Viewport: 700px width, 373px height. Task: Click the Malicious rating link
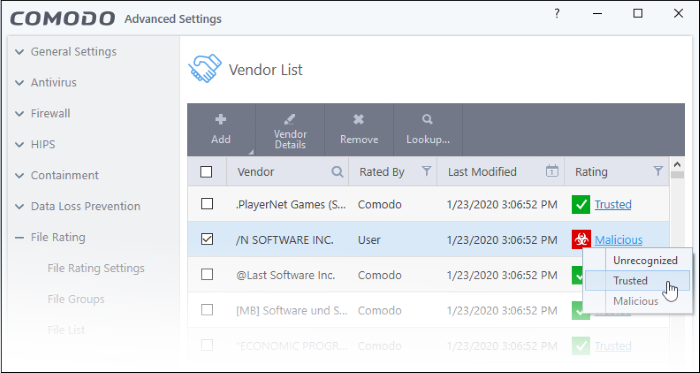click(618, 240)
